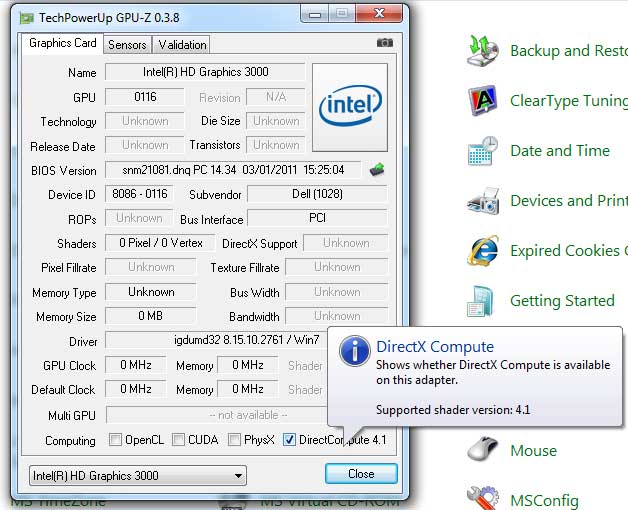Click the Memory Size field 0 MB
Viewport: 628px width, 510px height.
pos(151,316)
